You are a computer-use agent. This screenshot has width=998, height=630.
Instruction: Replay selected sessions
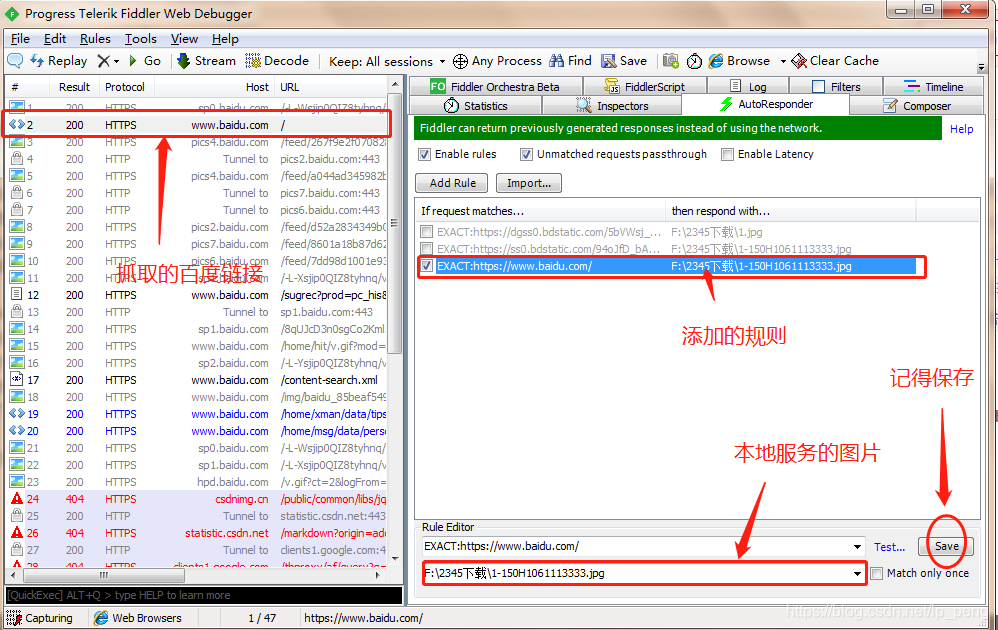point(59,61)
